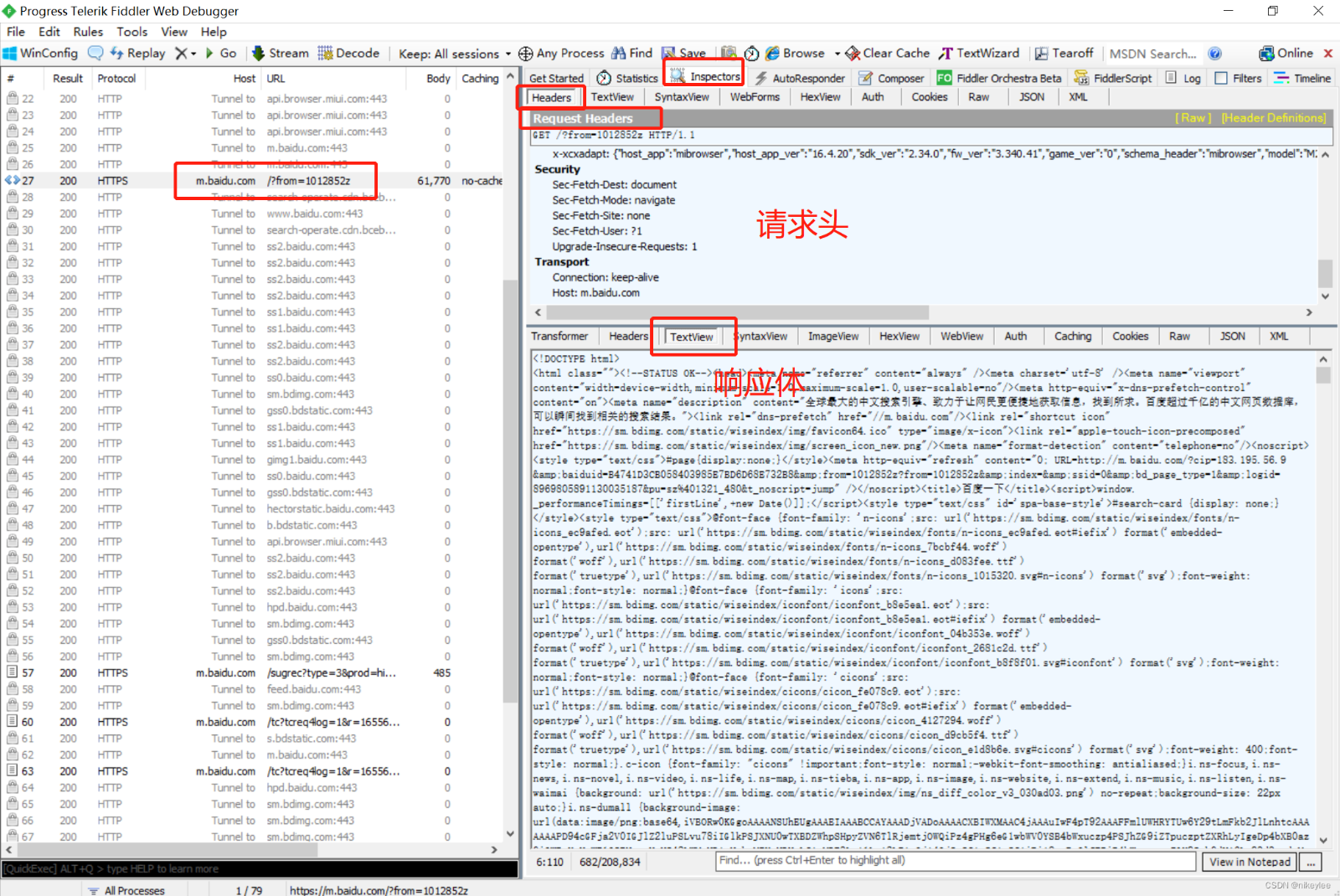Image resolution: width=1340 pixels, height=896 pixels.
Task: Click the blue help question icon
Action: (x=1215, y=54)
